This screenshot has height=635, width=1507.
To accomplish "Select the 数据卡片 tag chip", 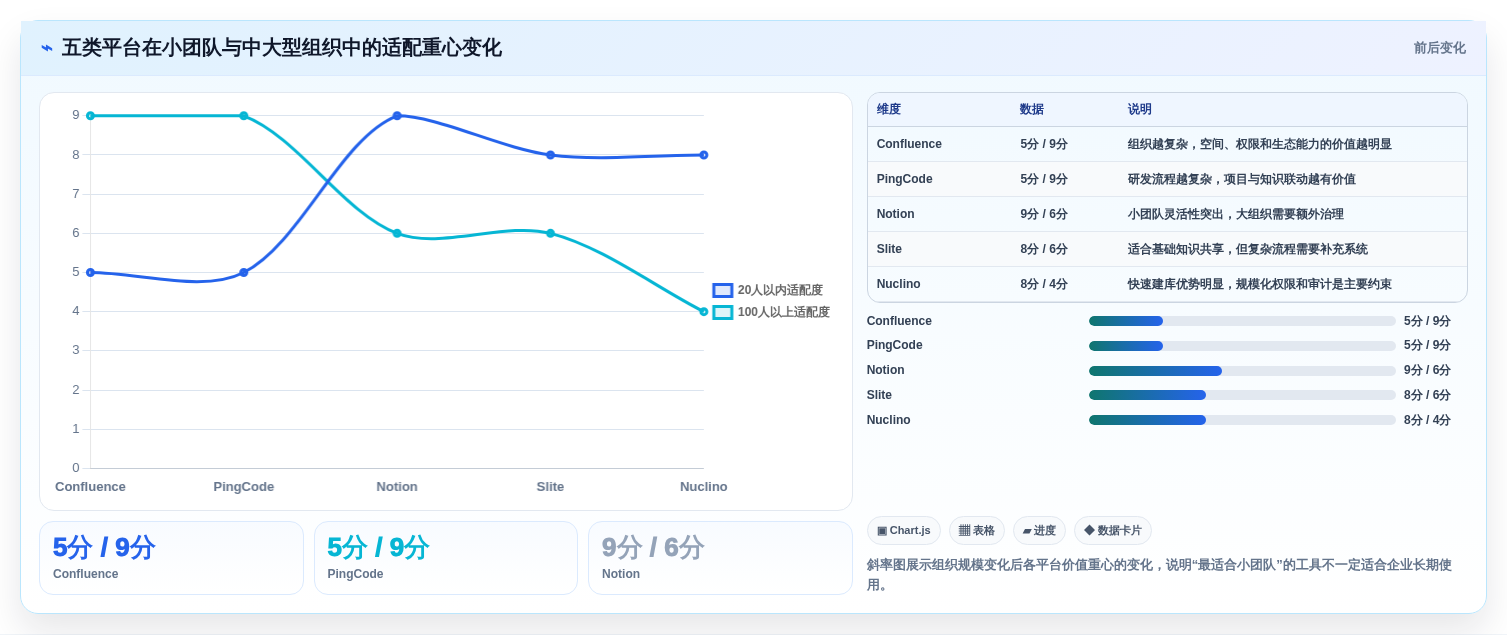I will coord(1112,530).
